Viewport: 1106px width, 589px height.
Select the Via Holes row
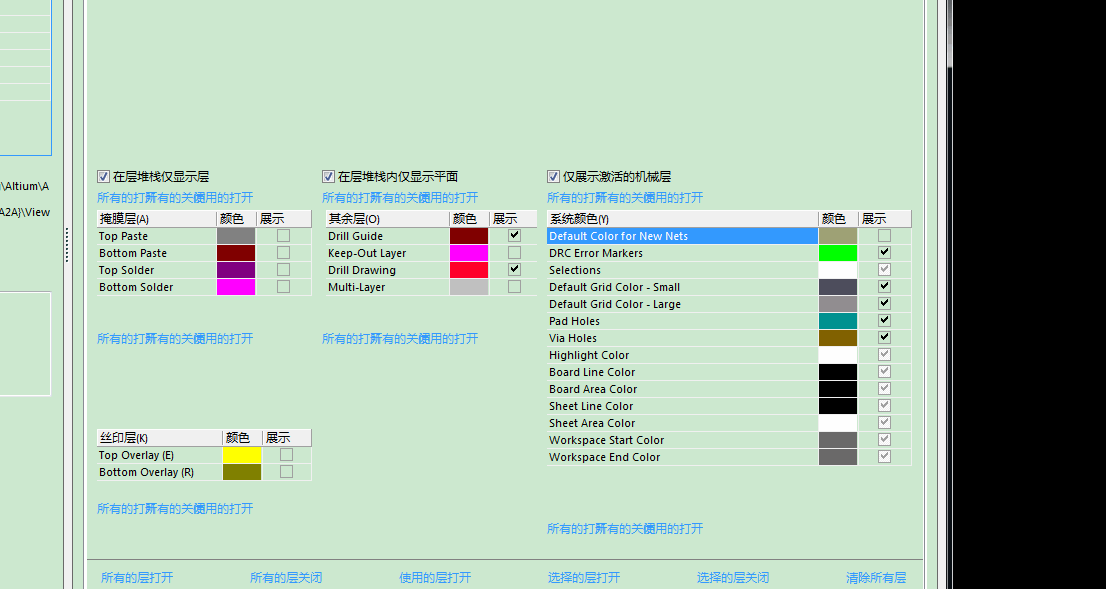click(681, 338)
